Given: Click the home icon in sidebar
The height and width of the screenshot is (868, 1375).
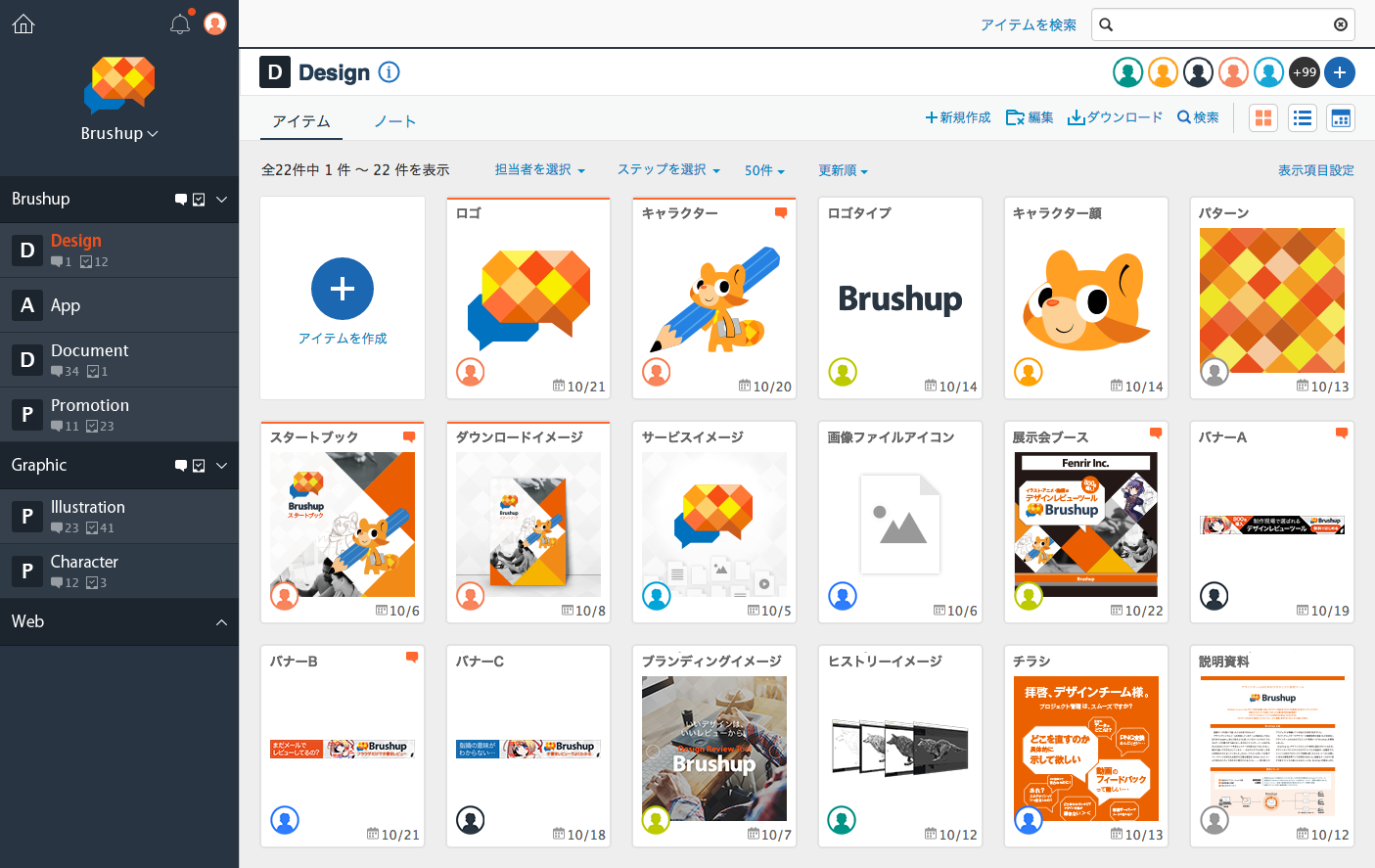Looking at the screenshot, I should [x=23, y=23].
